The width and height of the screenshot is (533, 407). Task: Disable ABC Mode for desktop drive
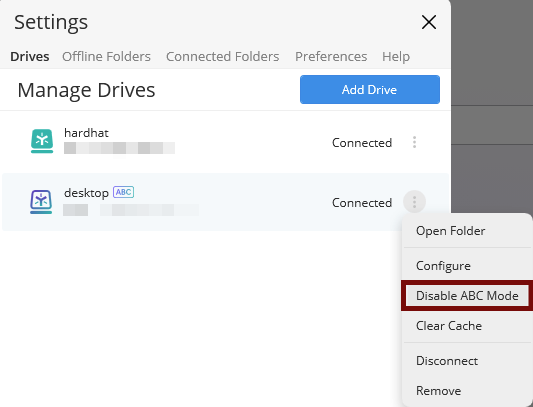click(x=467, y=296)
